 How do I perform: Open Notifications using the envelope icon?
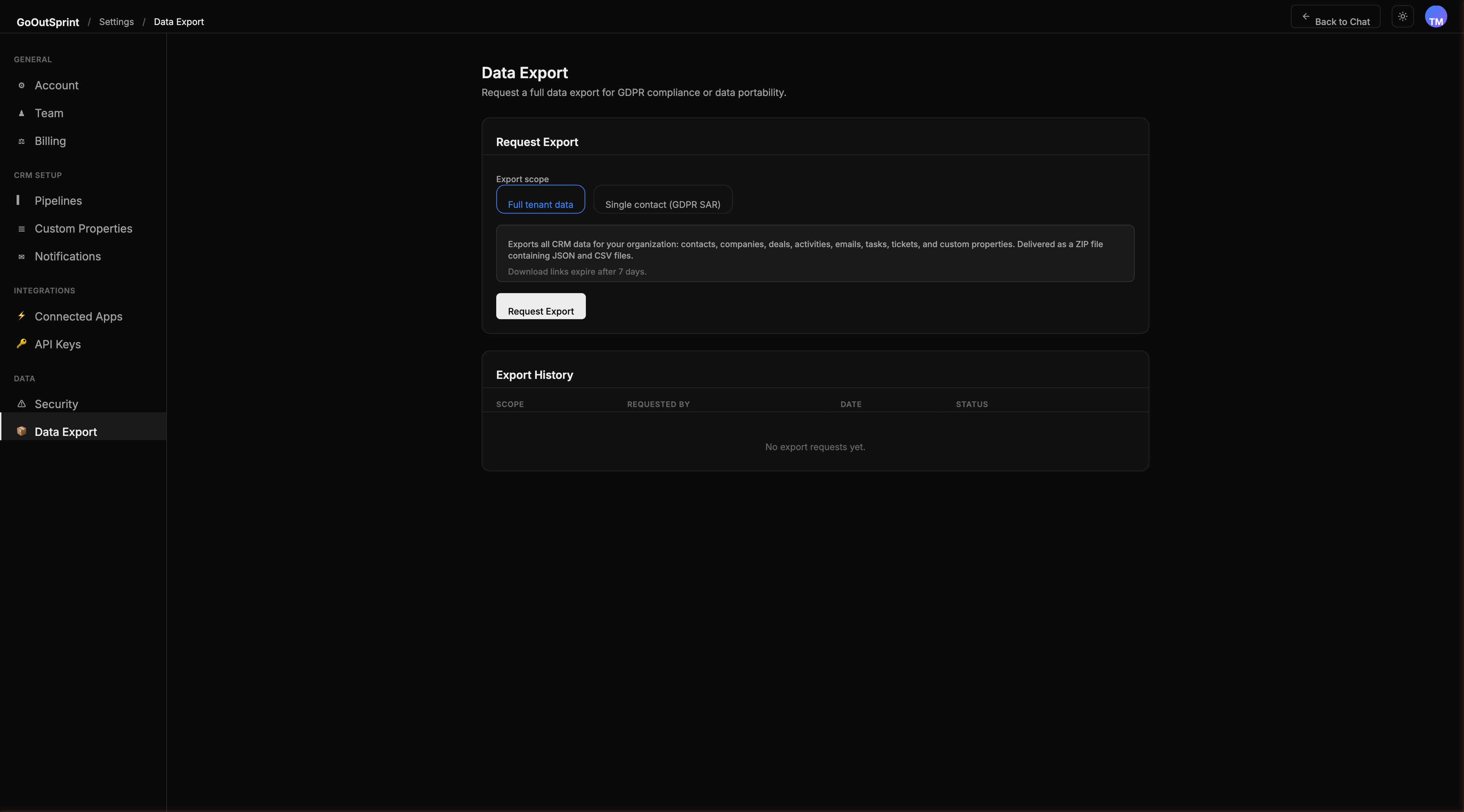pos(22,257)
